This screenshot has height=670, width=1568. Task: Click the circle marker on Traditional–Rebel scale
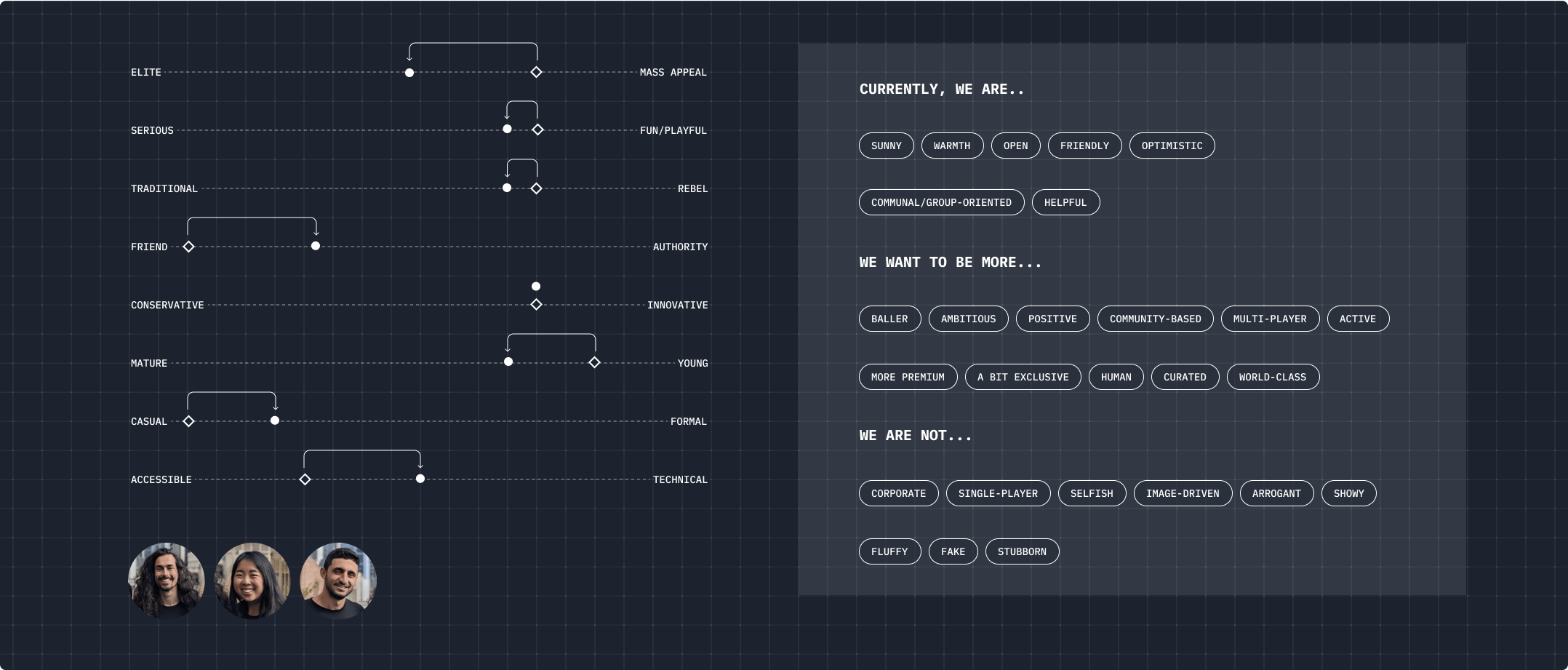[x=507, y=188]
